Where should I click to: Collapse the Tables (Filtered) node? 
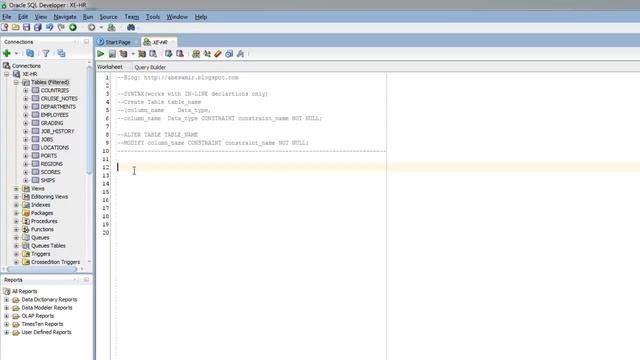pos(16,82)
